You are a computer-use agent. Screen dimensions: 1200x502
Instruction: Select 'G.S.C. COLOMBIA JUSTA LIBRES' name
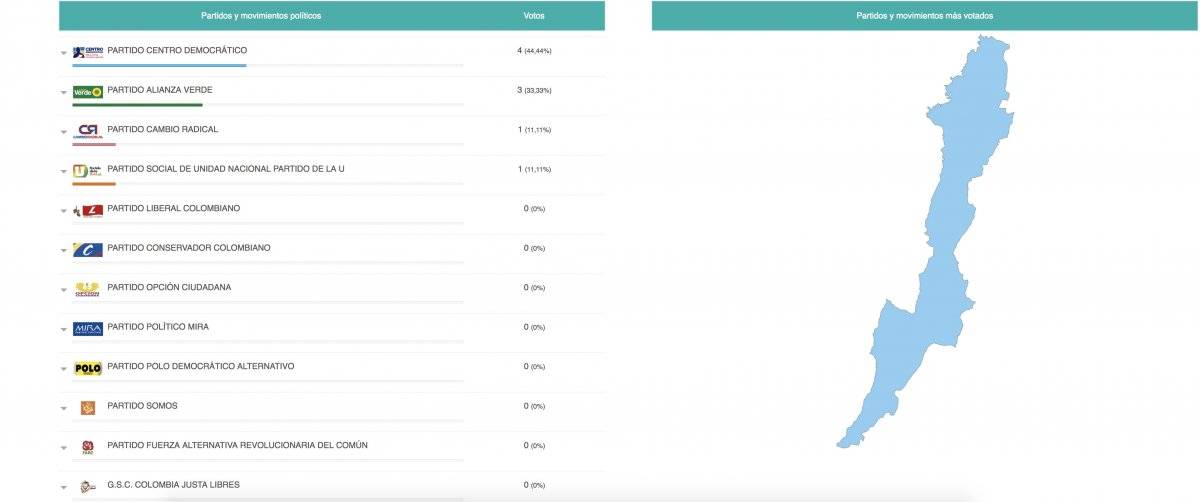click(174, 484)
